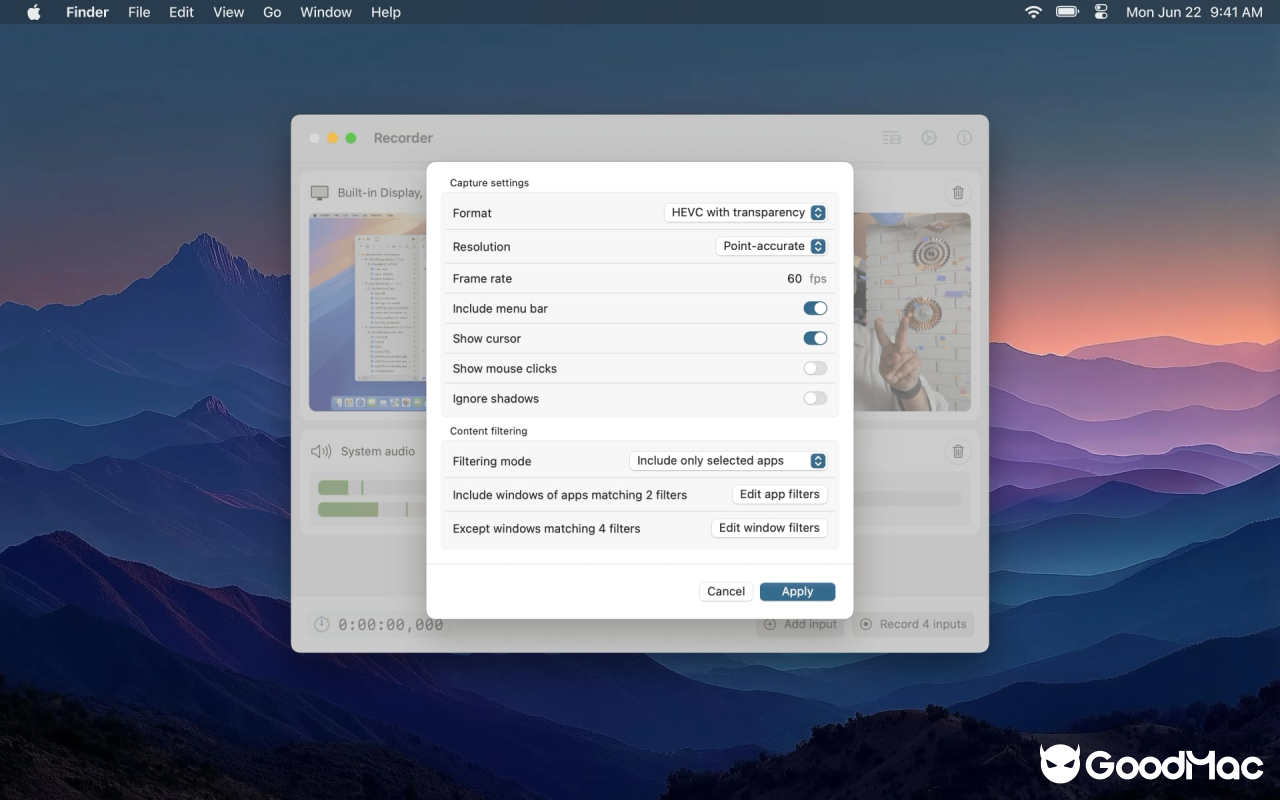Click the Include windows of apps matching 2 filters text

(x=570, y=495)
